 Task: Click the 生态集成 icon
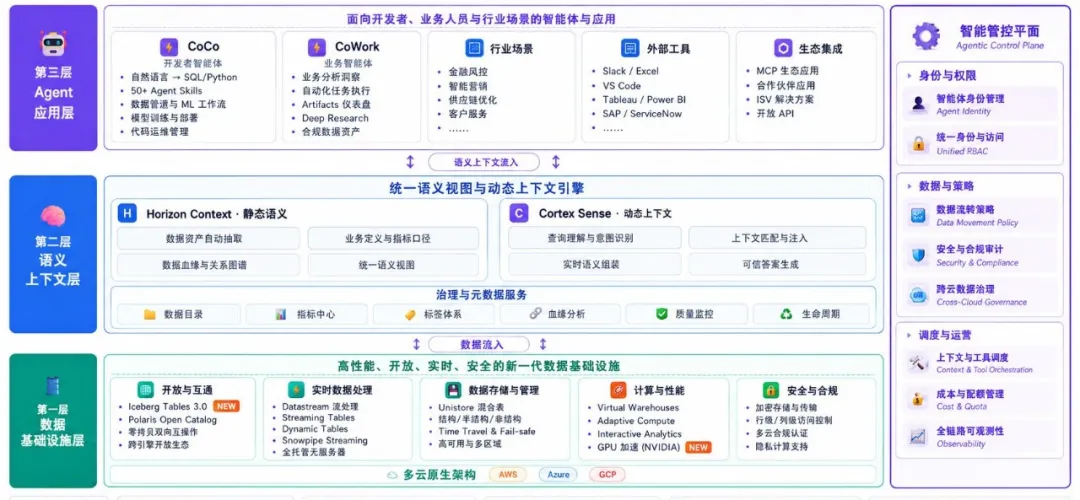pos(782,48)
